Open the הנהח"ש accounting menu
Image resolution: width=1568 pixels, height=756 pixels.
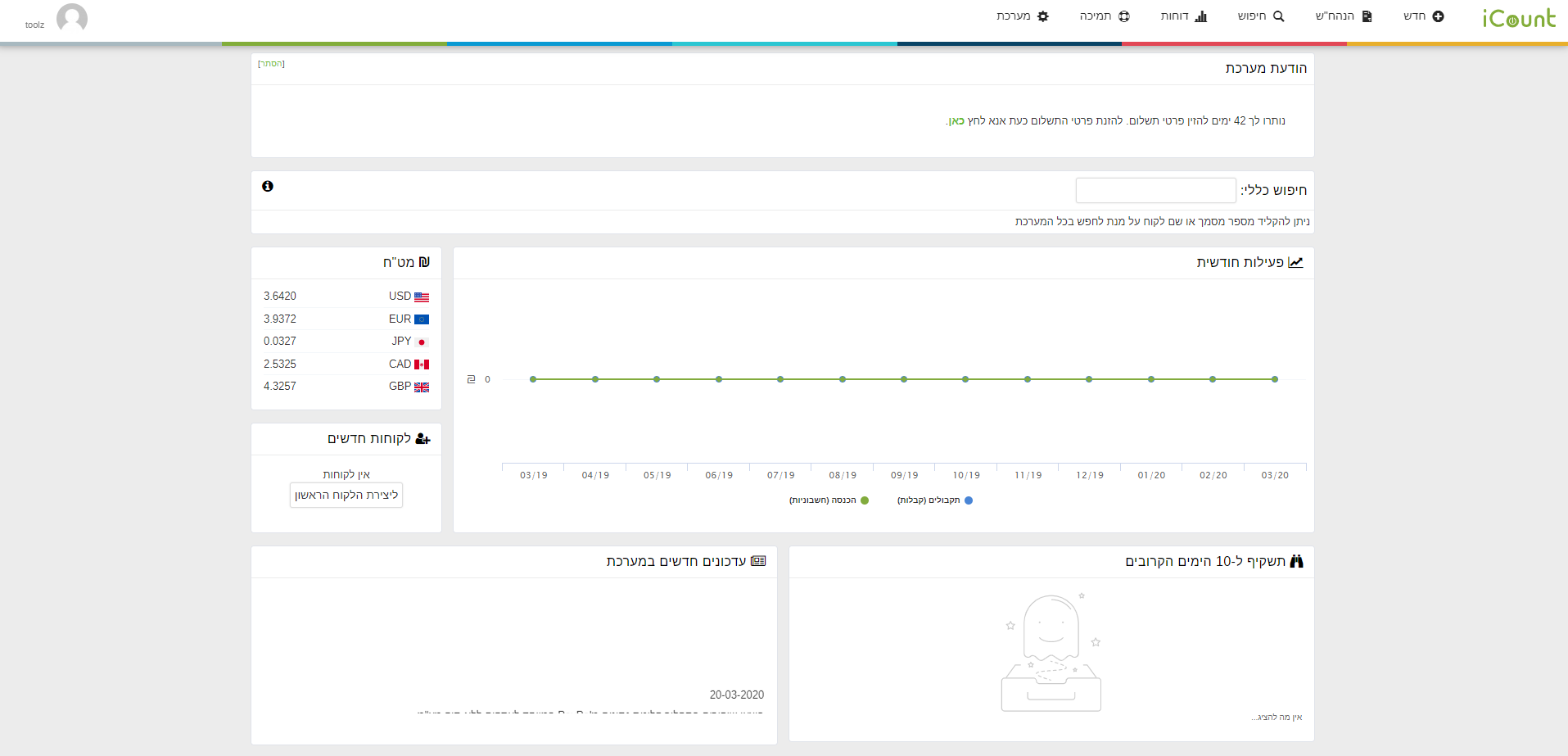click(x=1343, y=16)
